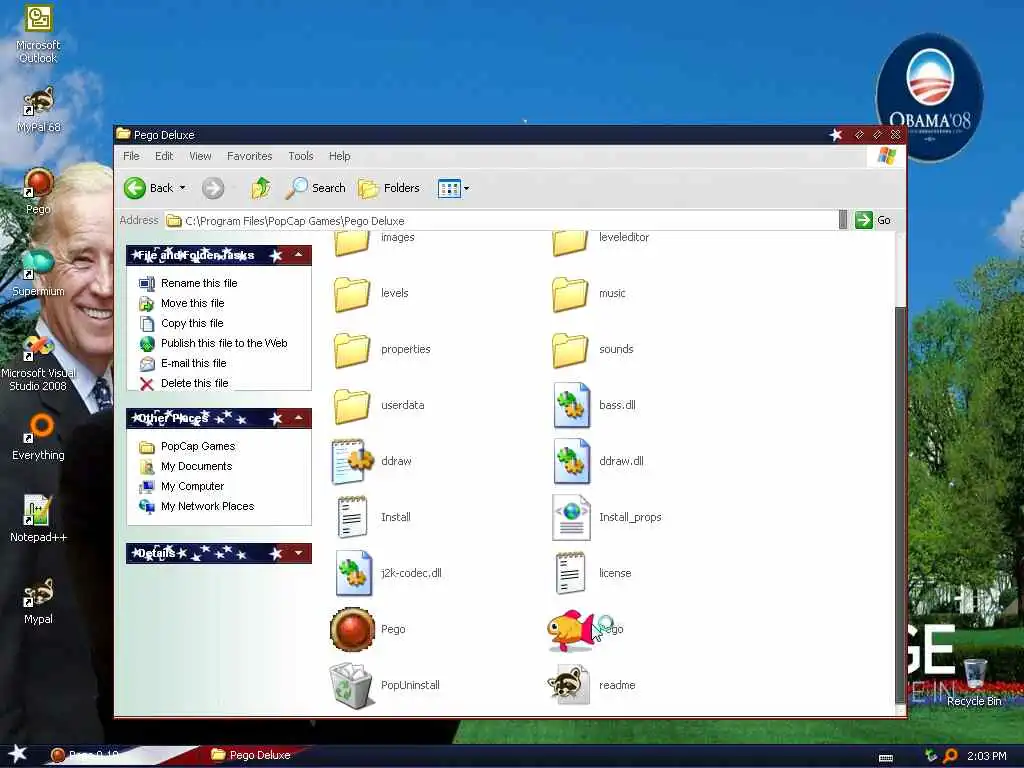Launch MyPal 68 desktop shortcut
The height and width of the screenshot is (768, 1024).
(38, 110)
